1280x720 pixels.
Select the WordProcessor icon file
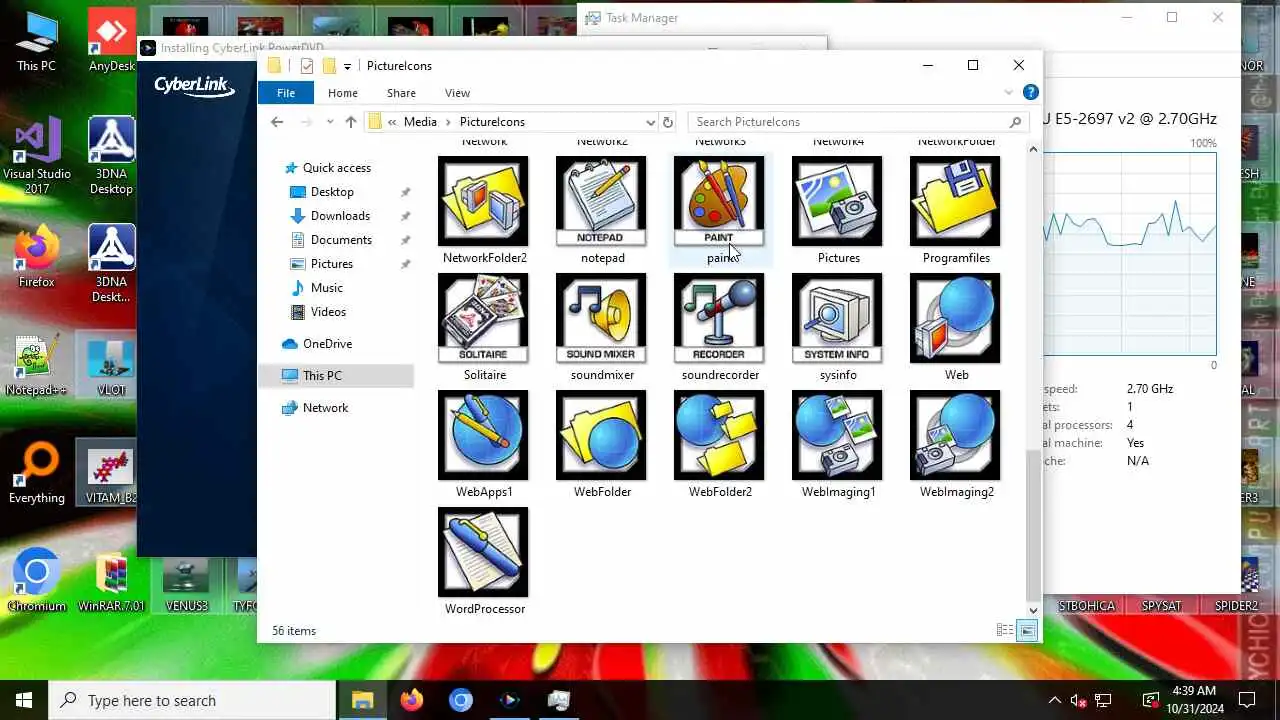484,561
